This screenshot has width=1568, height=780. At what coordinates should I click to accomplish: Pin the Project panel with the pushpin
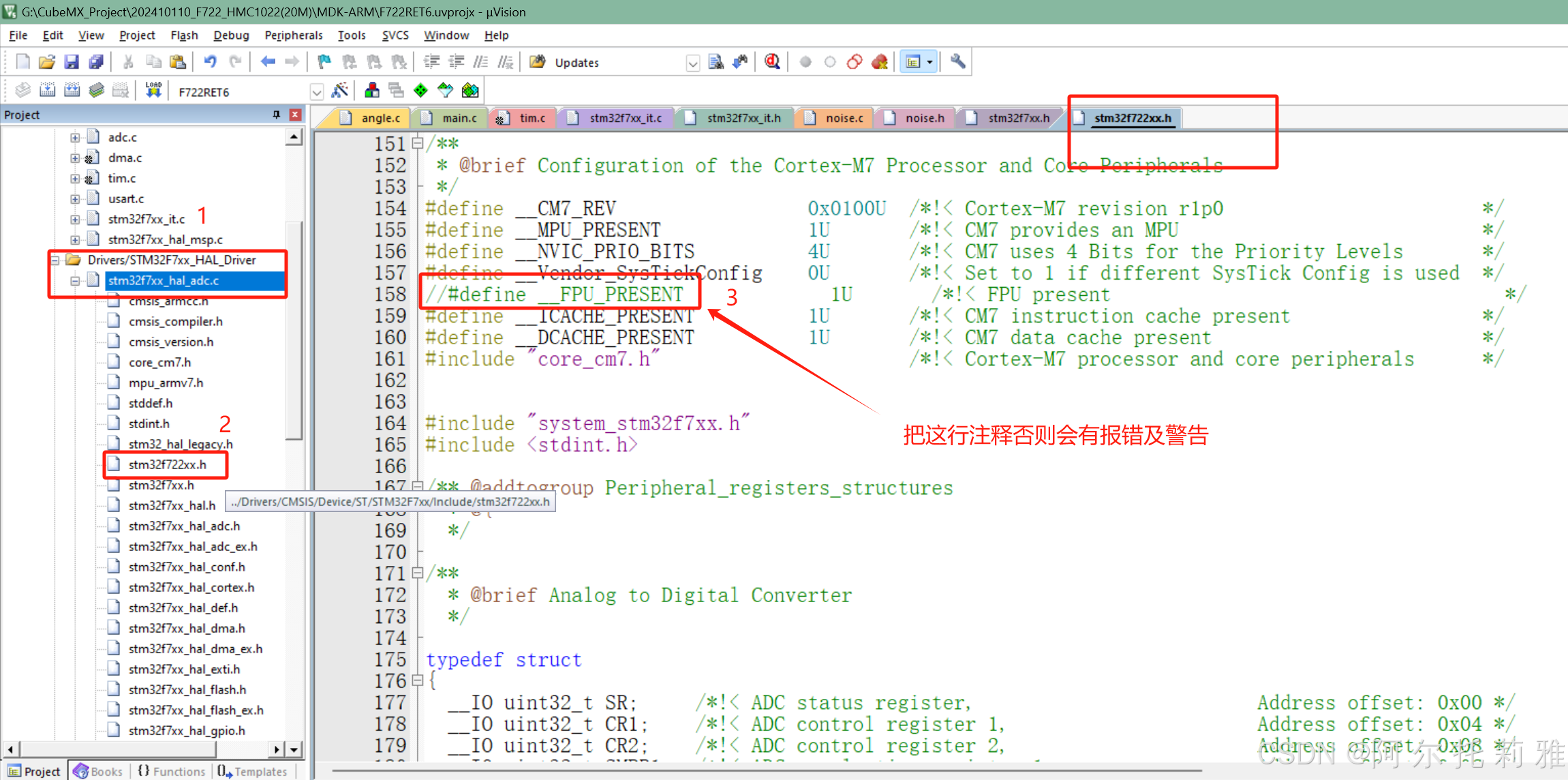coord(277,115)
